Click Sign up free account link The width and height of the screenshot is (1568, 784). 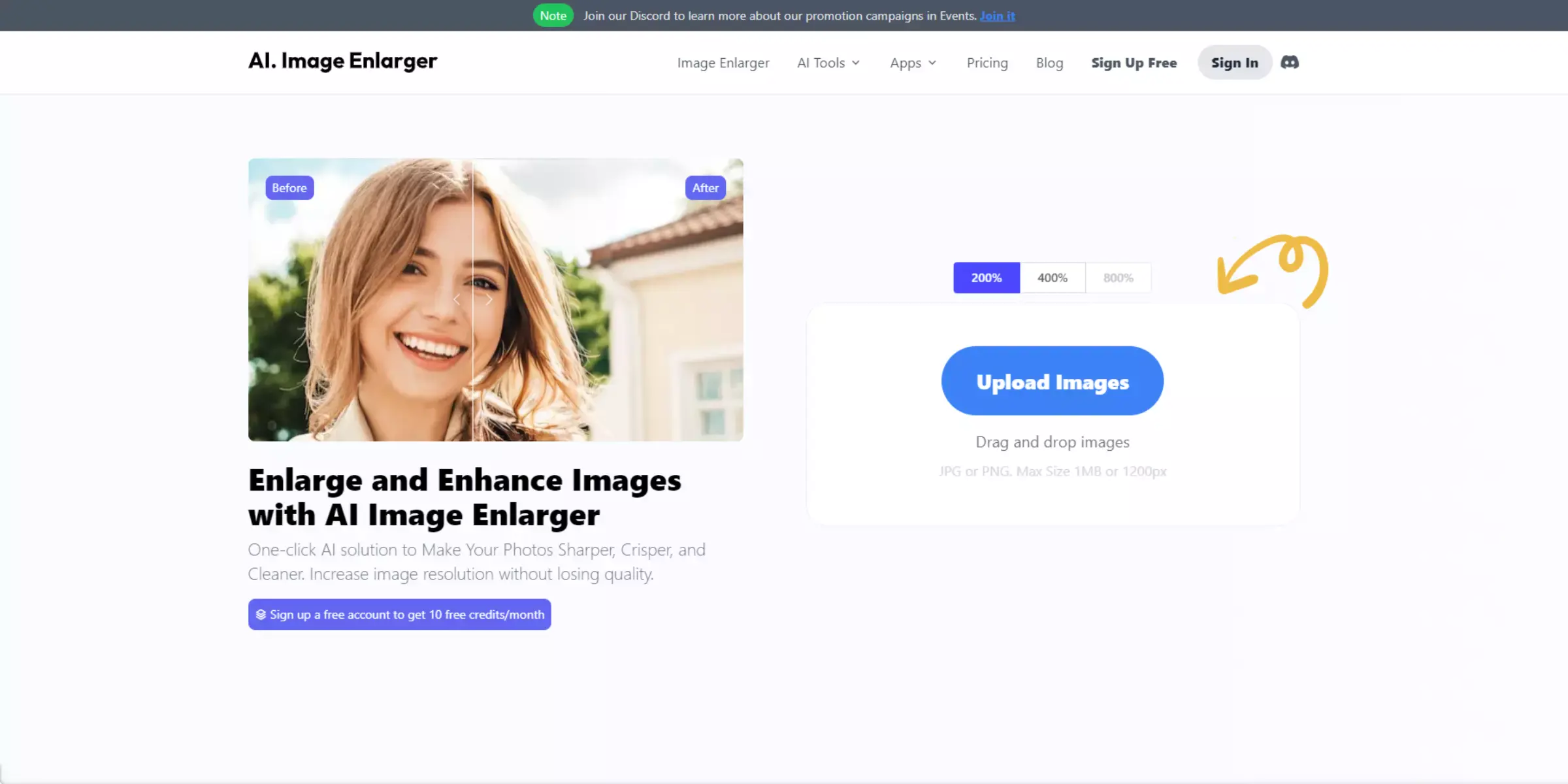coord(400,614)
